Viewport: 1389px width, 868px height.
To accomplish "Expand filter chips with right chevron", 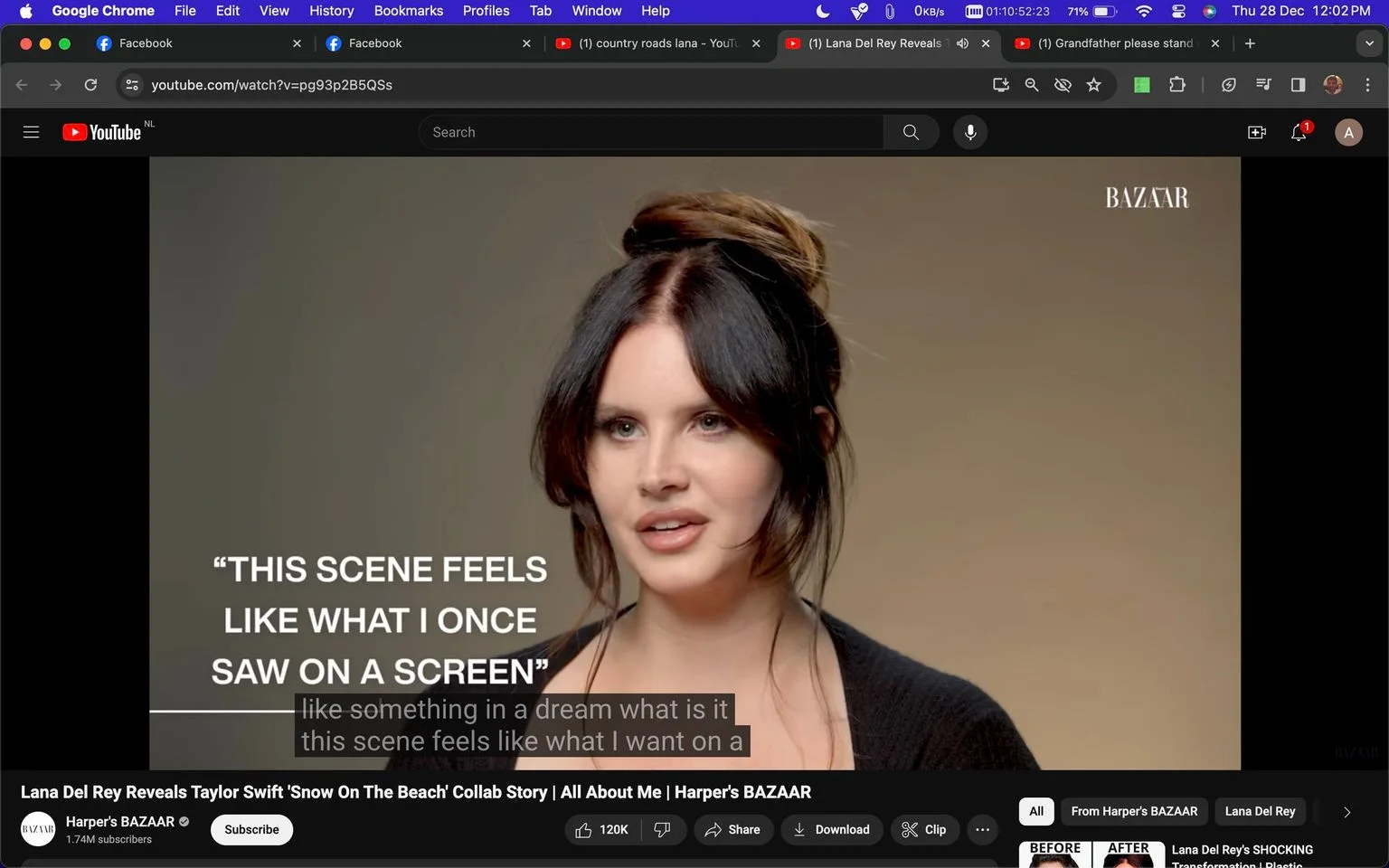I will 1346,812.
